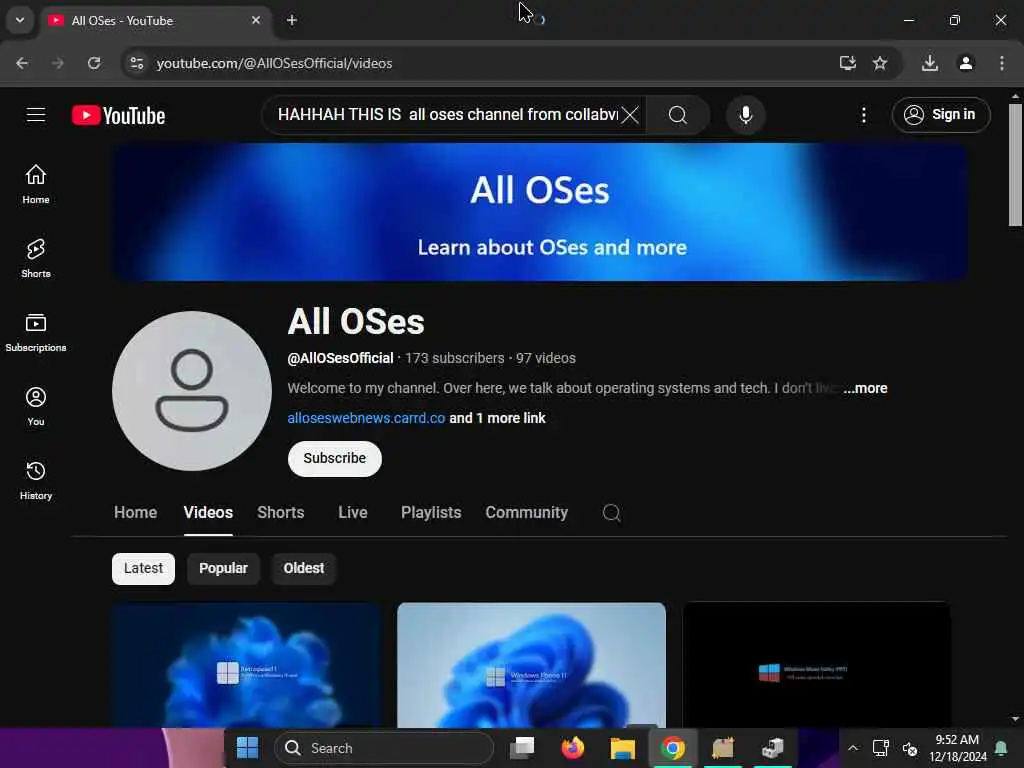Open Chrome profile icon

click(x=966, y=63)
